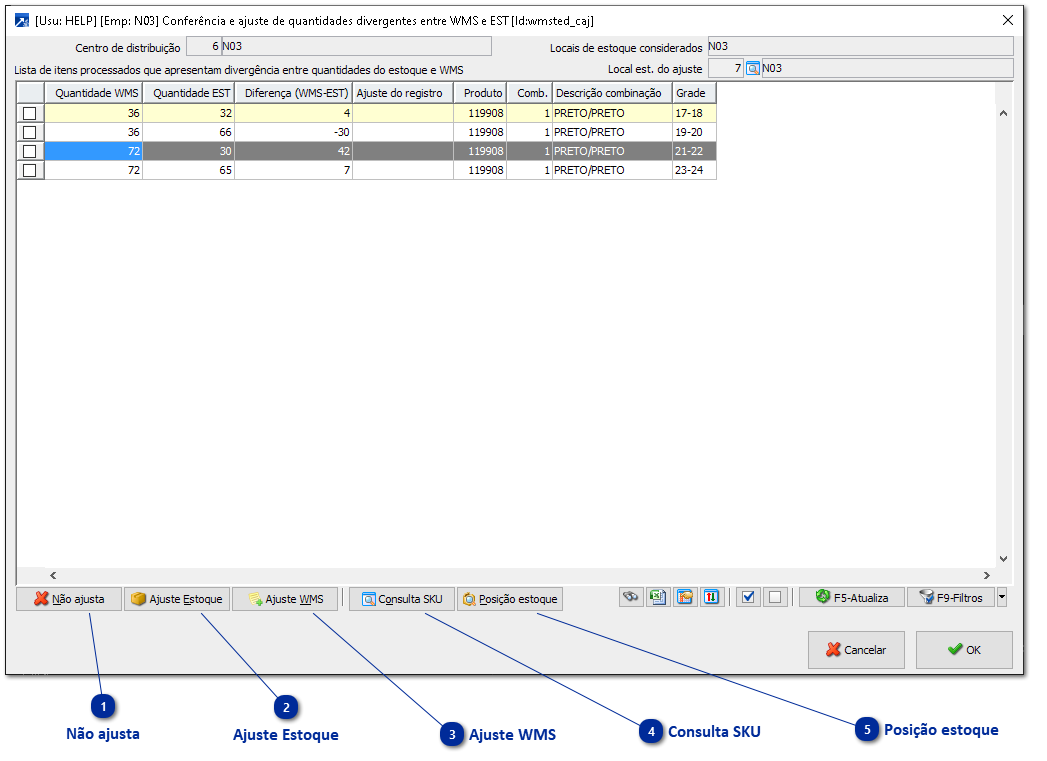
Task: Open F9-Filtros filters
Action: point(951,597)
